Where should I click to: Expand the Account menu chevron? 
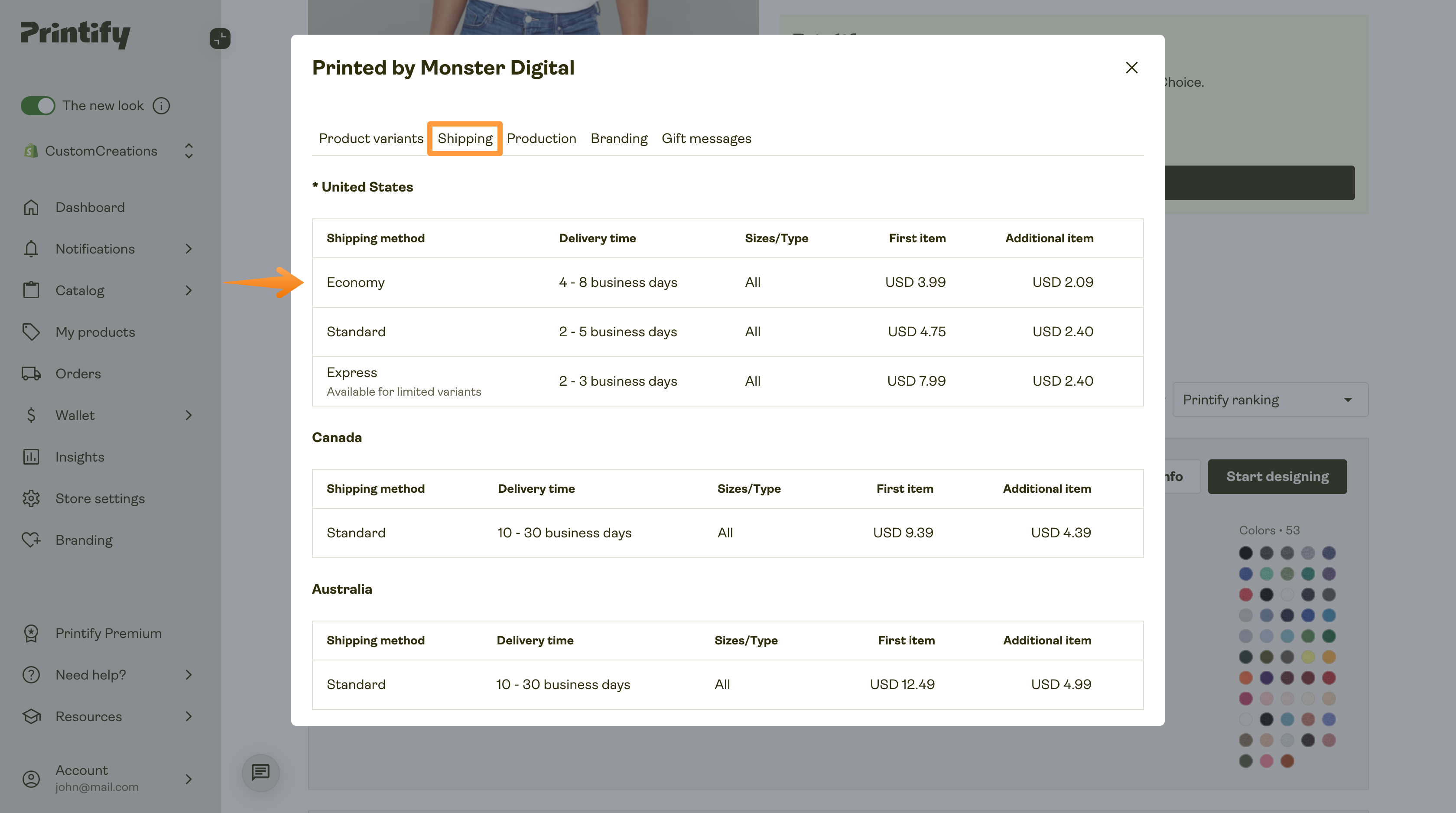pyautogui.click(x=189, y=779)
